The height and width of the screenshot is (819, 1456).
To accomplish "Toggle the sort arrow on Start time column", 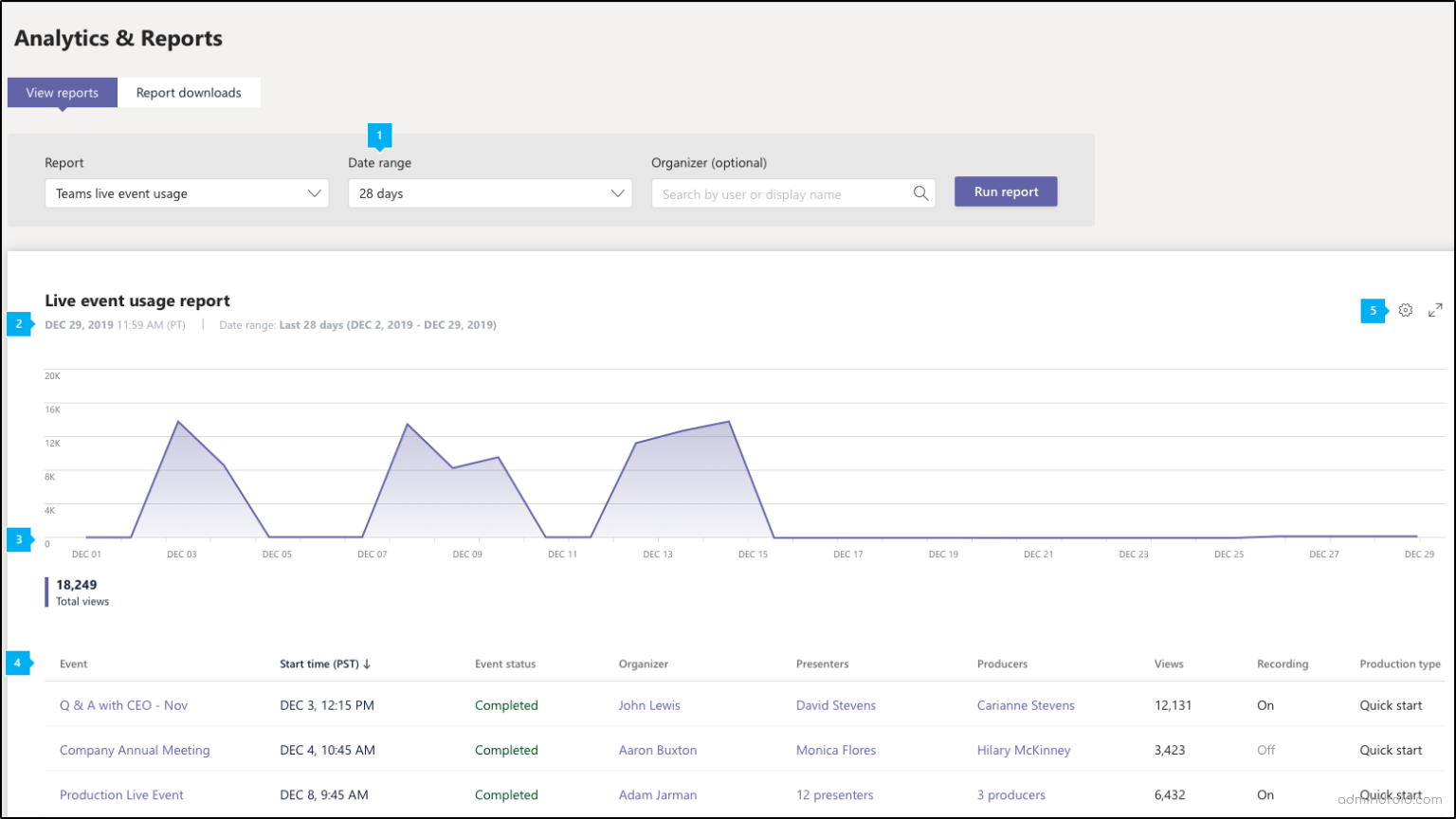I will [369, 664].
